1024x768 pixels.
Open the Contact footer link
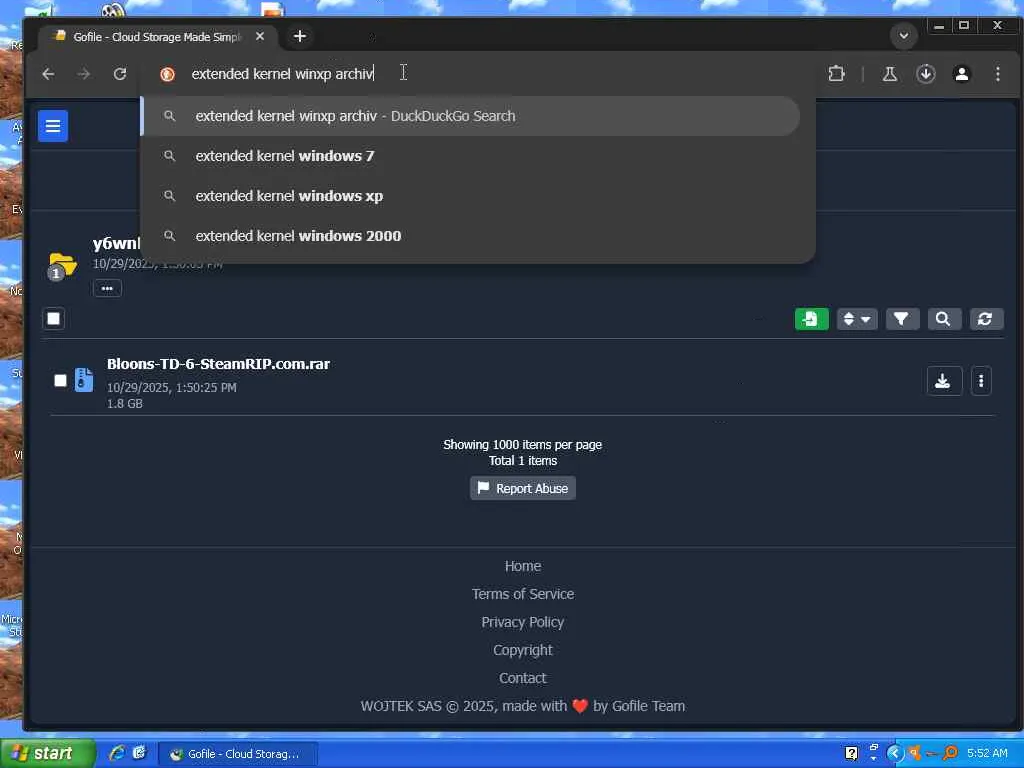[x=522, y=679]
